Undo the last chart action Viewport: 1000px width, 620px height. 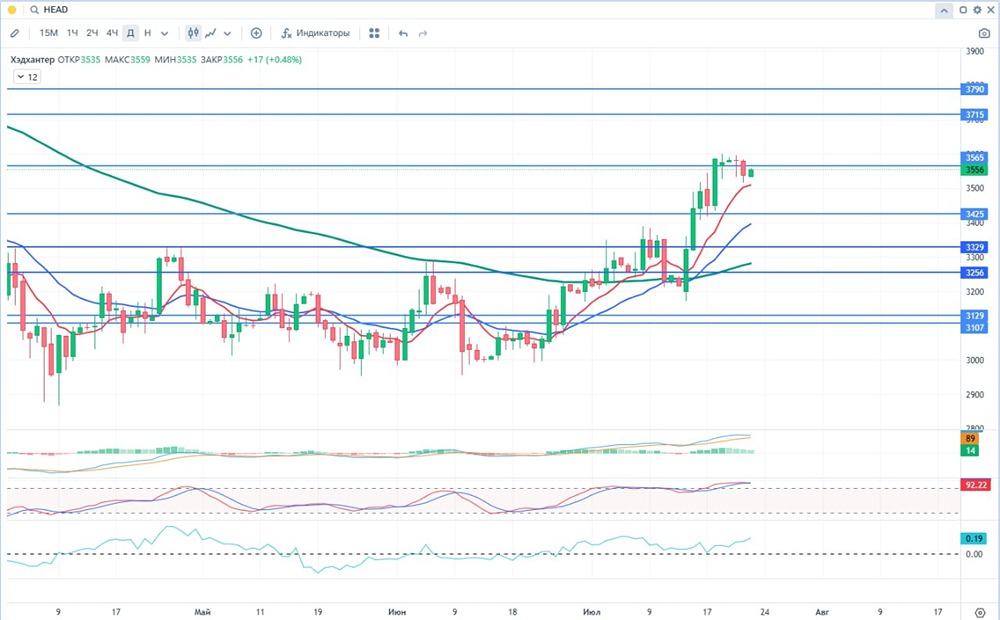(x=403, y=33)
